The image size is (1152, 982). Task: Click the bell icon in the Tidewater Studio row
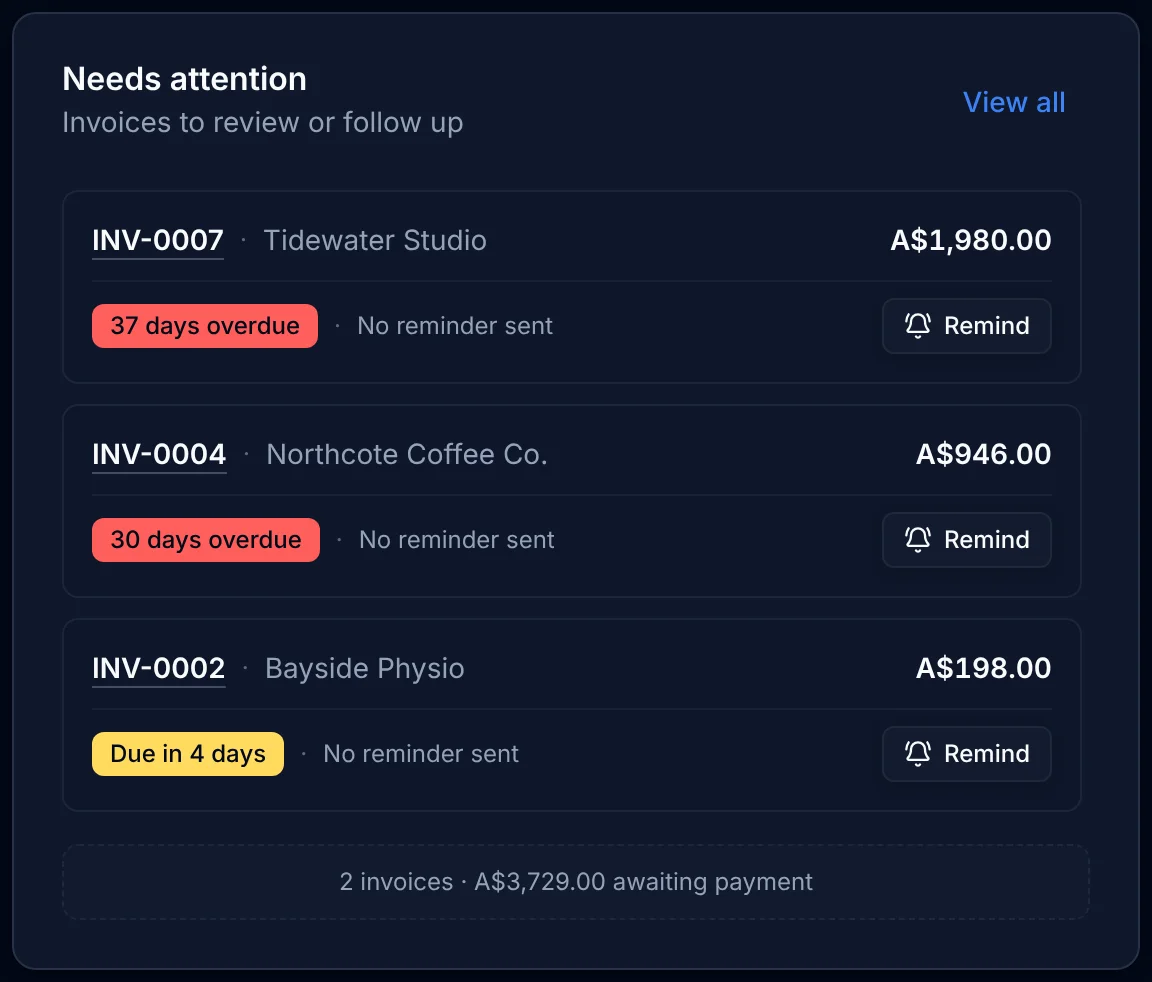[x=918, y=325]
